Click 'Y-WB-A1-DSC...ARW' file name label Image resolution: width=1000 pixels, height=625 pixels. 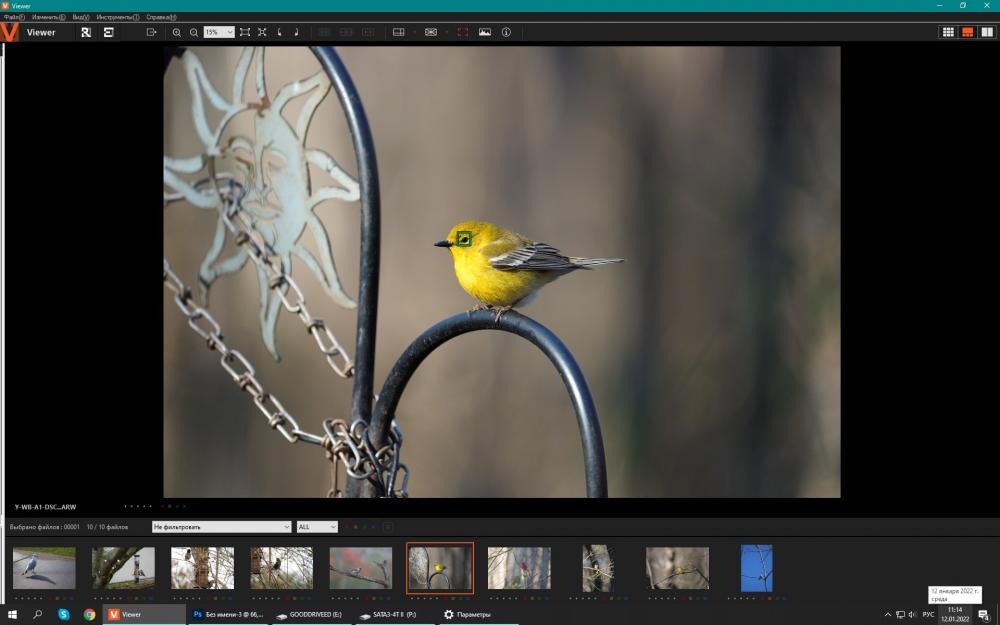(x=45, y=507)
